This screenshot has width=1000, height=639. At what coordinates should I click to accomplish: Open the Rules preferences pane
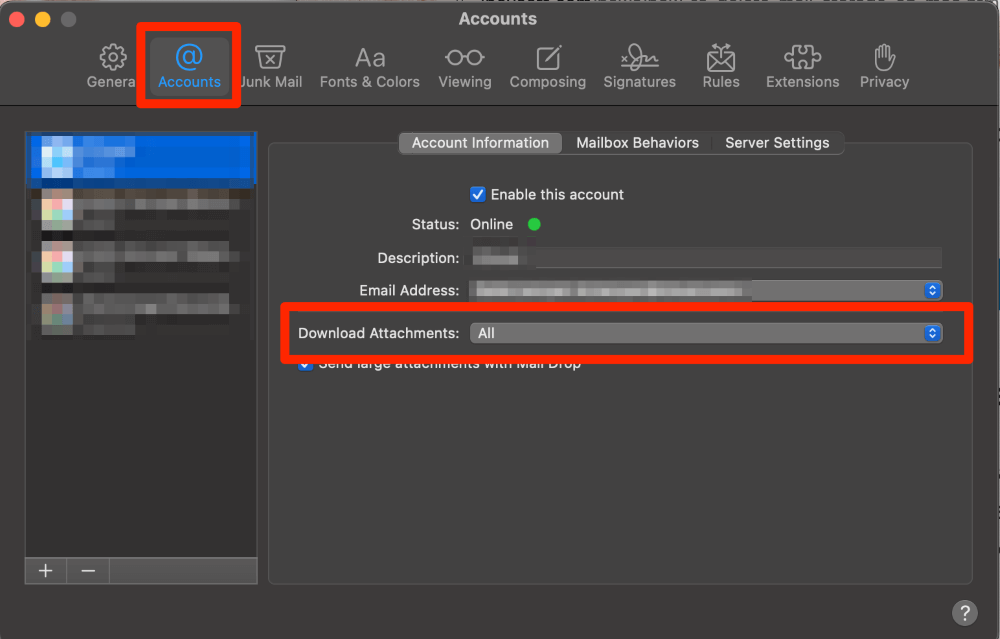coord(720,67)
